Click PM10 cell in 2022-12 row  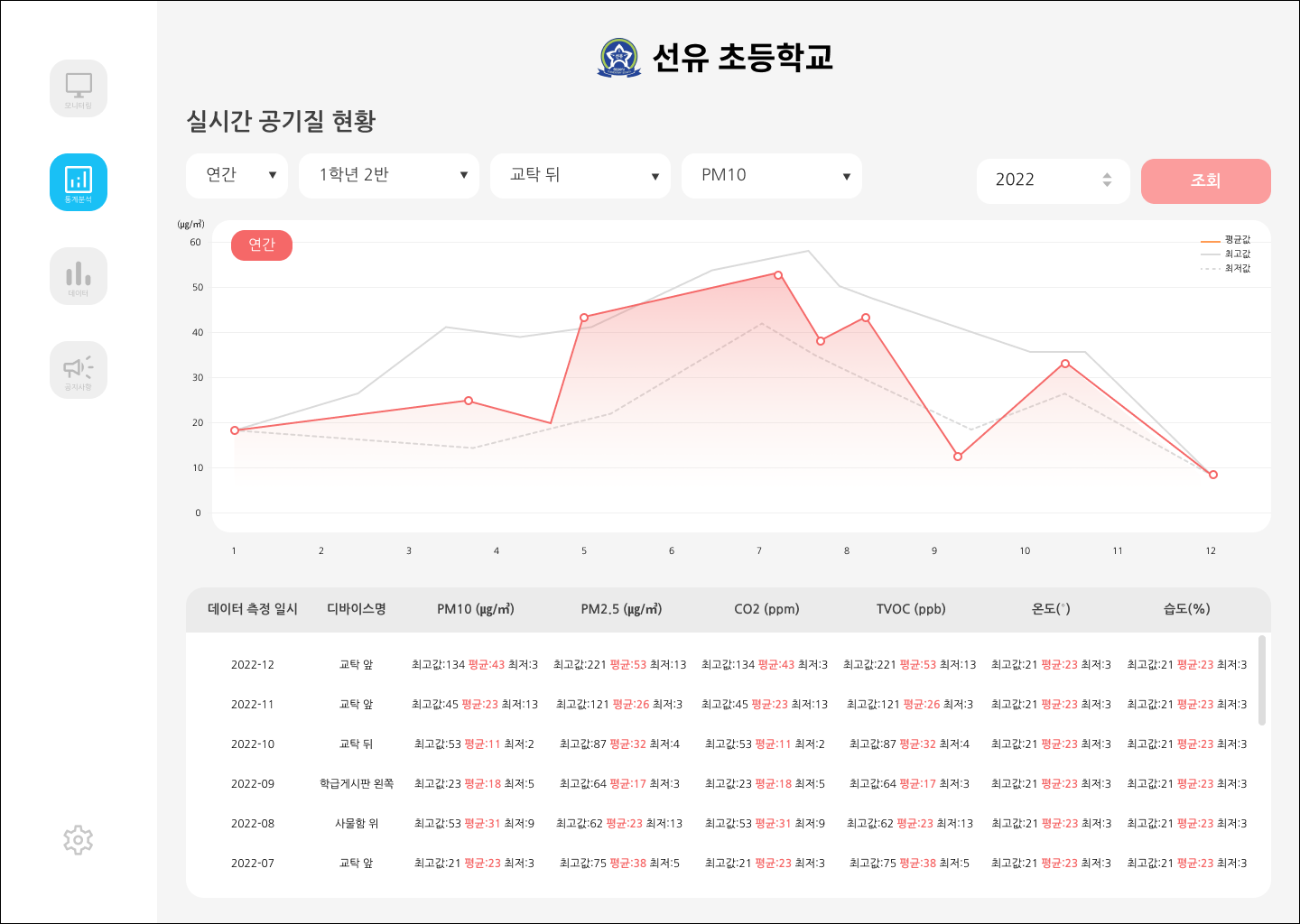pos(475,665)
